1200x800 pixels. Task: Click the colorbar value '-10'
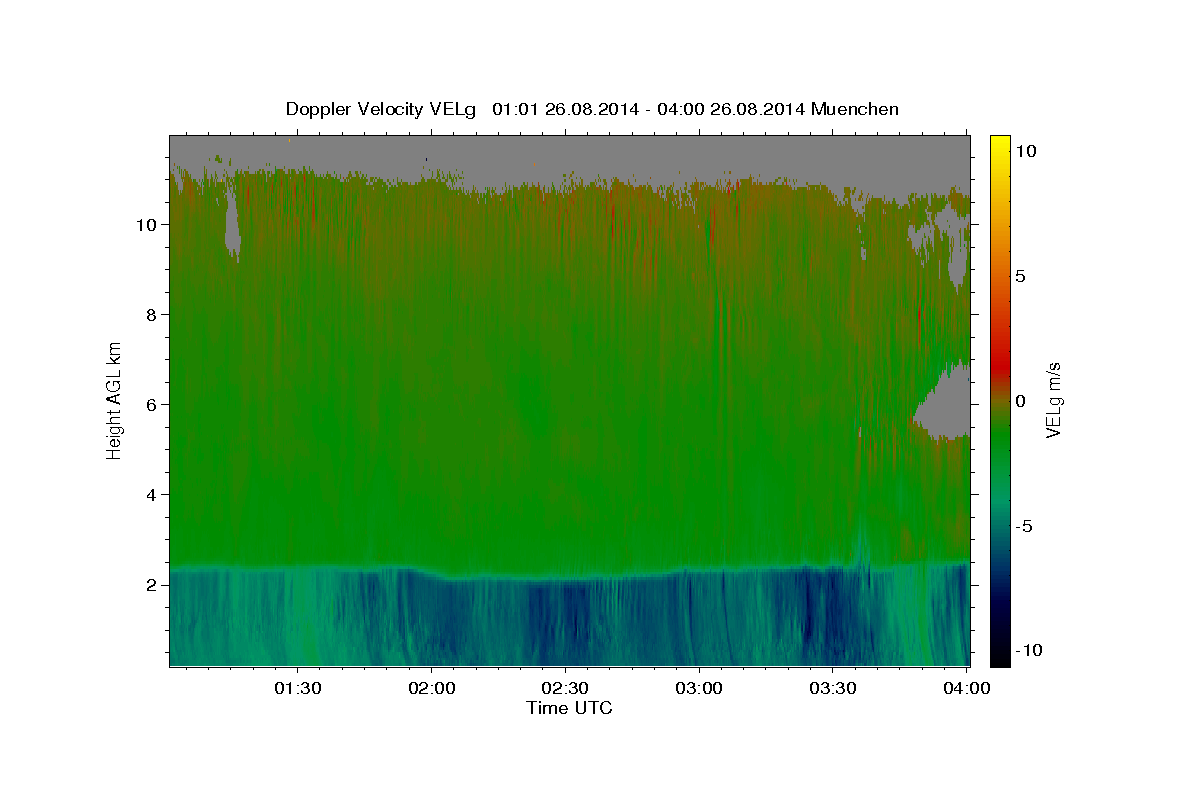[1030, 651]
